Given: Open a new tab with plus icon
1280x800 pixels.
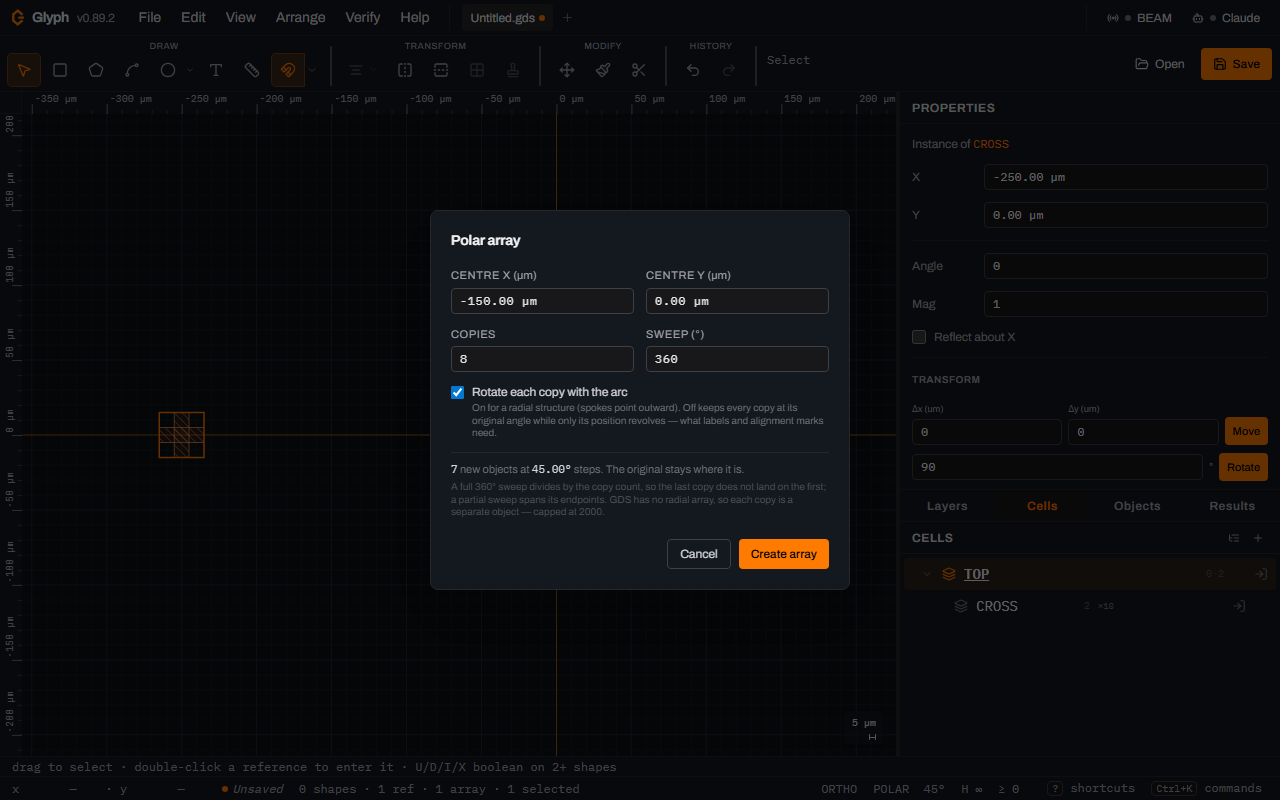Looking at the screenshot, I should click(568, 18).
